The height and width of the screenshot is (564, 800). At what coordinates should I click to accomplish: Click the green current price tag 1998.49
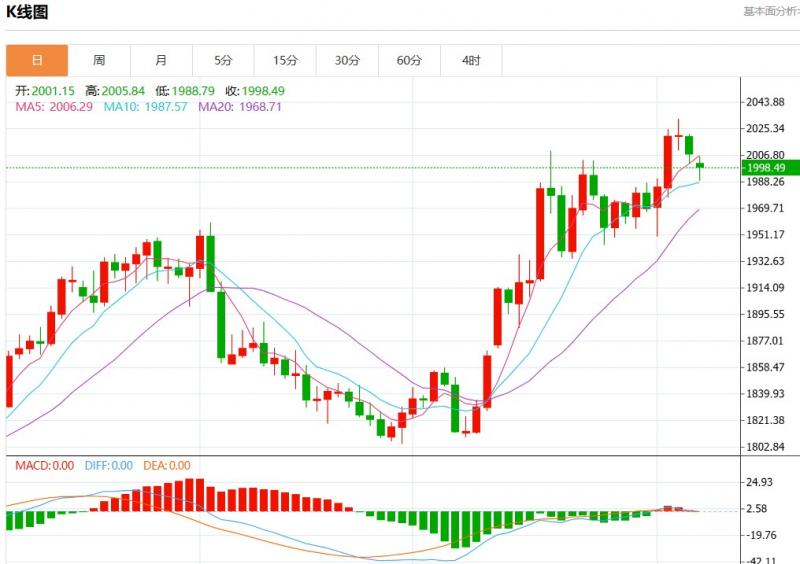(x=767, y=167)
